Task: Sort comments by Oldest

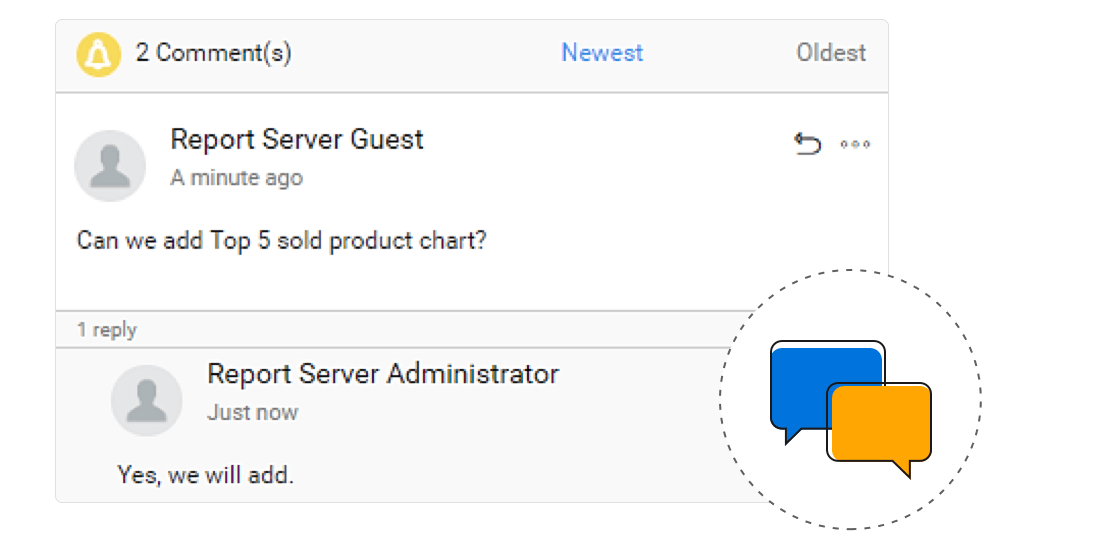Action: [x=831, y=53]
